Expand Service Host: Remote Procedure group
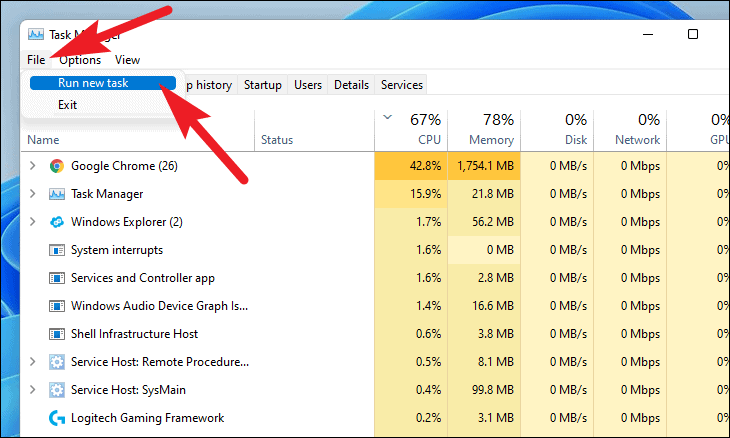Screen dimensions: 730x438 (x=33, y=362)
